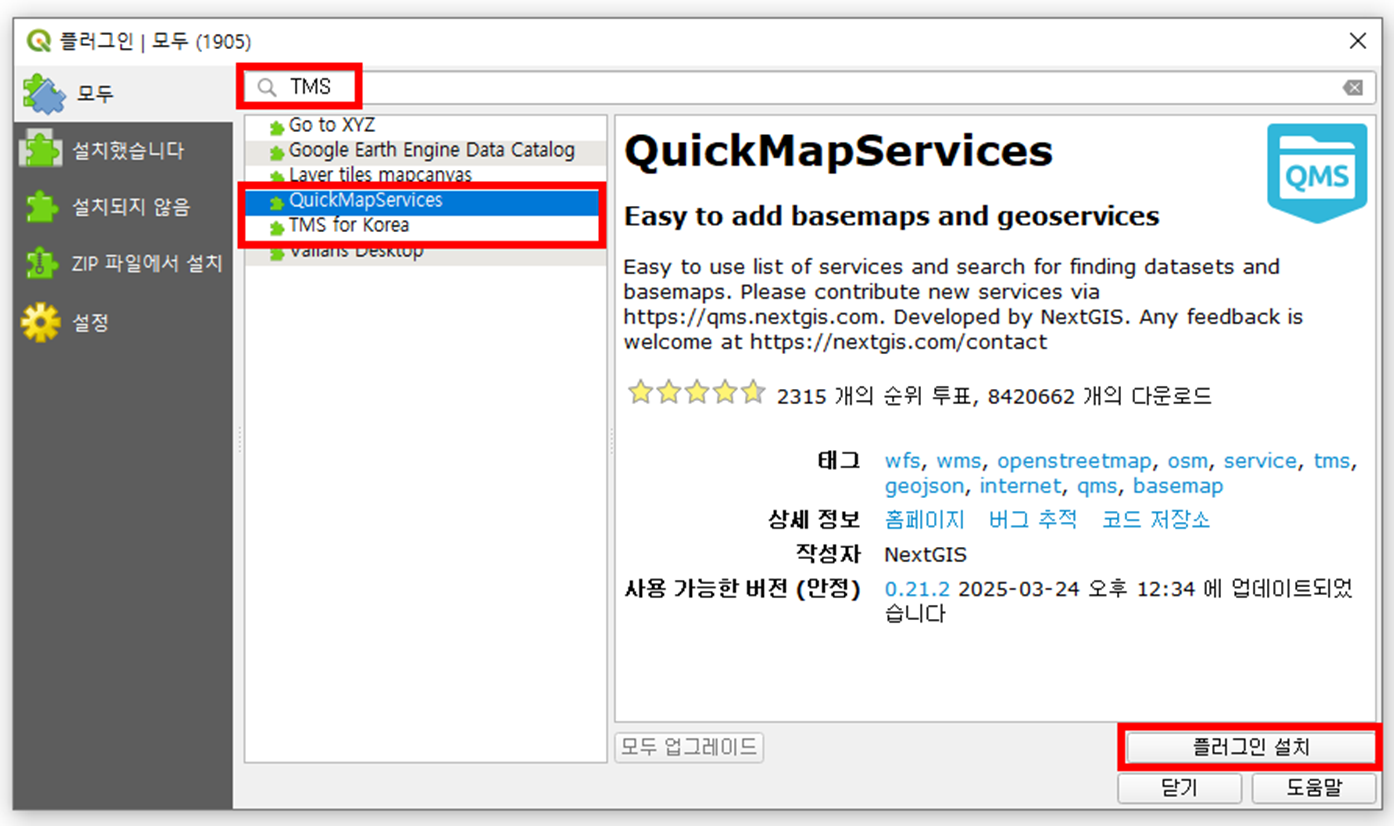Switch to the 설치되지 않음 tab

point(123,208)
